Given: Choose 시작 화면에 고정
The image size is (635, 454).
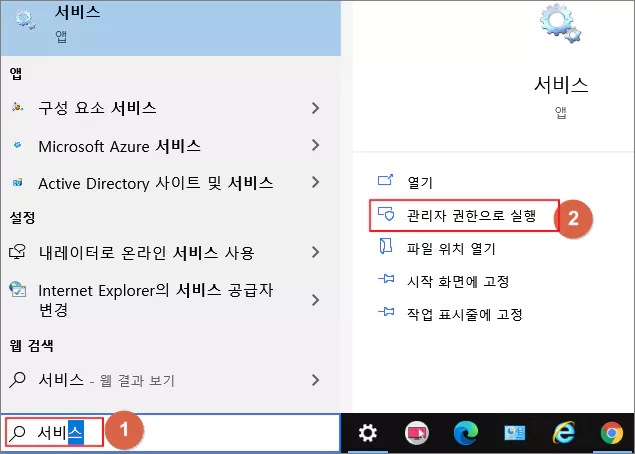Looking at the screenshot, I should [458, 281].
